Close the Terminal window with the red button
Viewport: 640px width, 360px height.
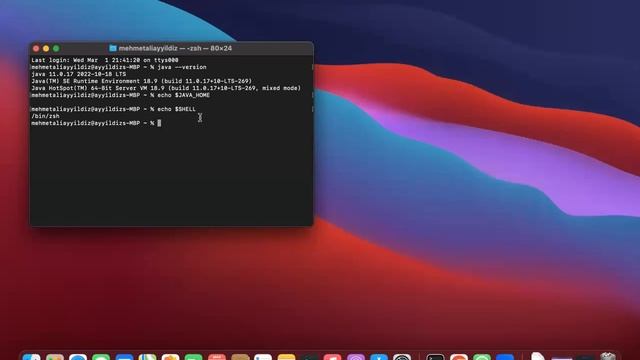[36, 49]
